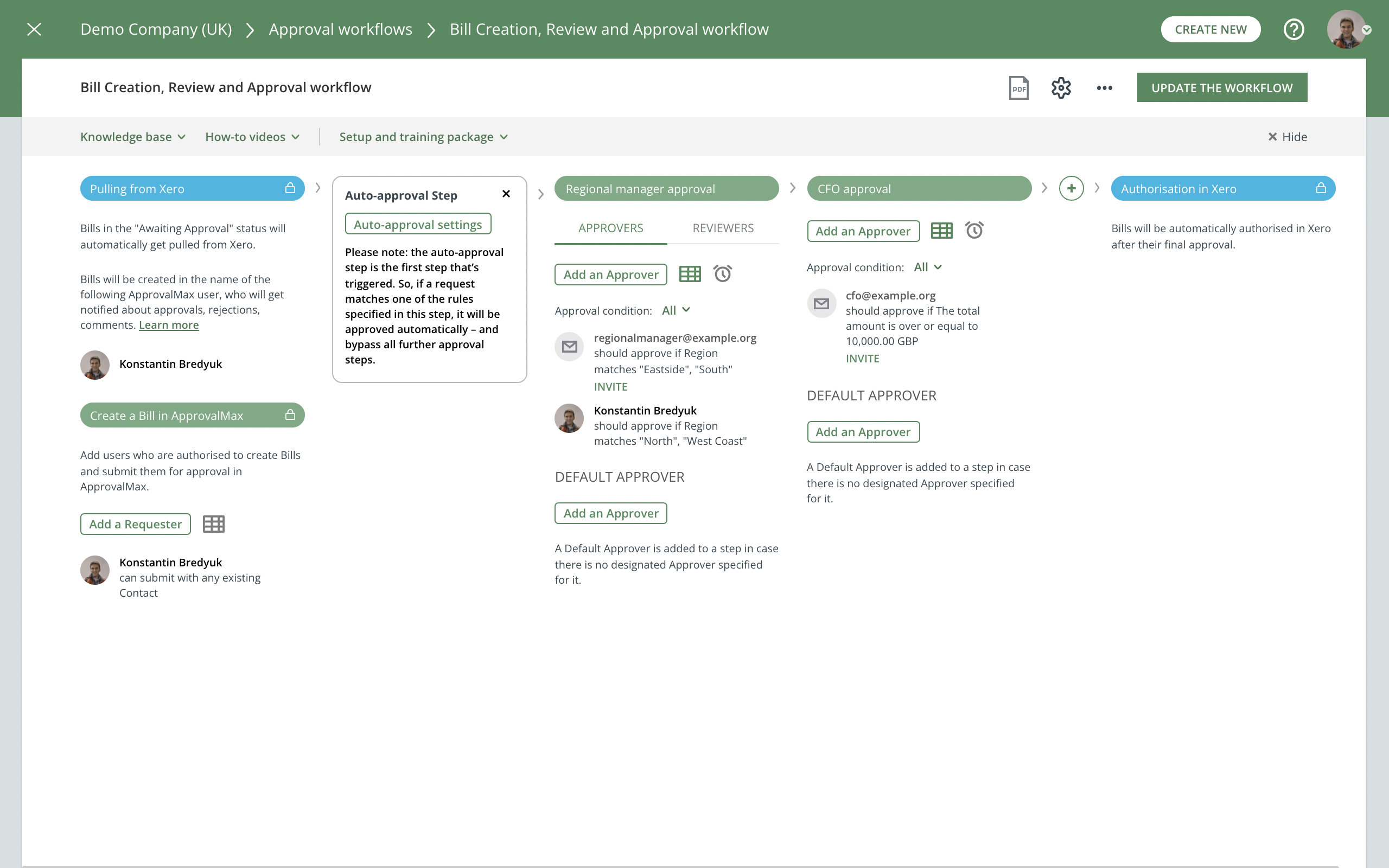Export the workflow as PDF
The image size is (1389, 868).
(1018, 87)
